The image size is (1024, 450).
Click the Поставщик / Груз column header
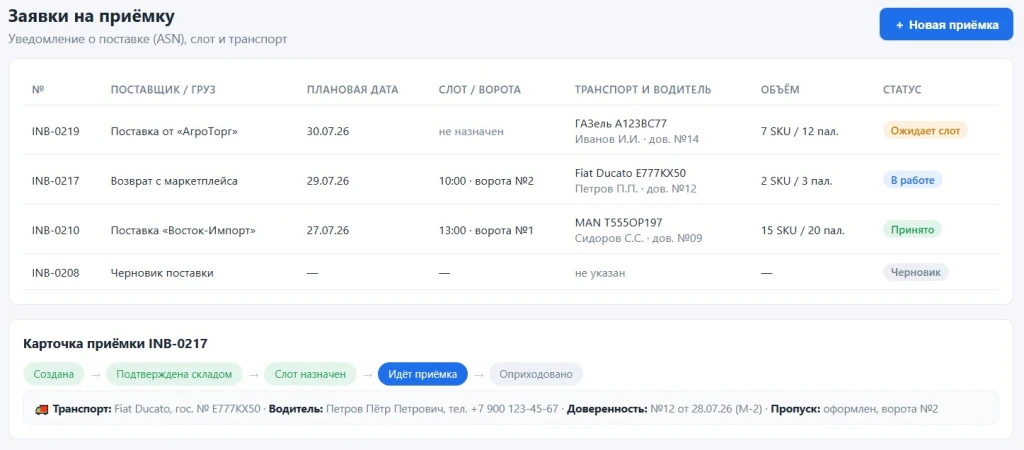click(x=163, y=89)
